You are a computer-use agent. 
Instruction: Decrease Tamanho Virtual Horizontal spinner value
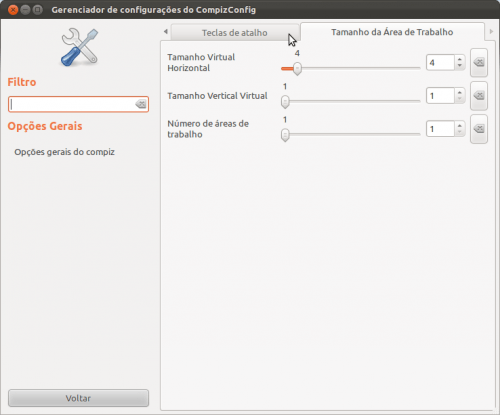[x=460, y=66]
